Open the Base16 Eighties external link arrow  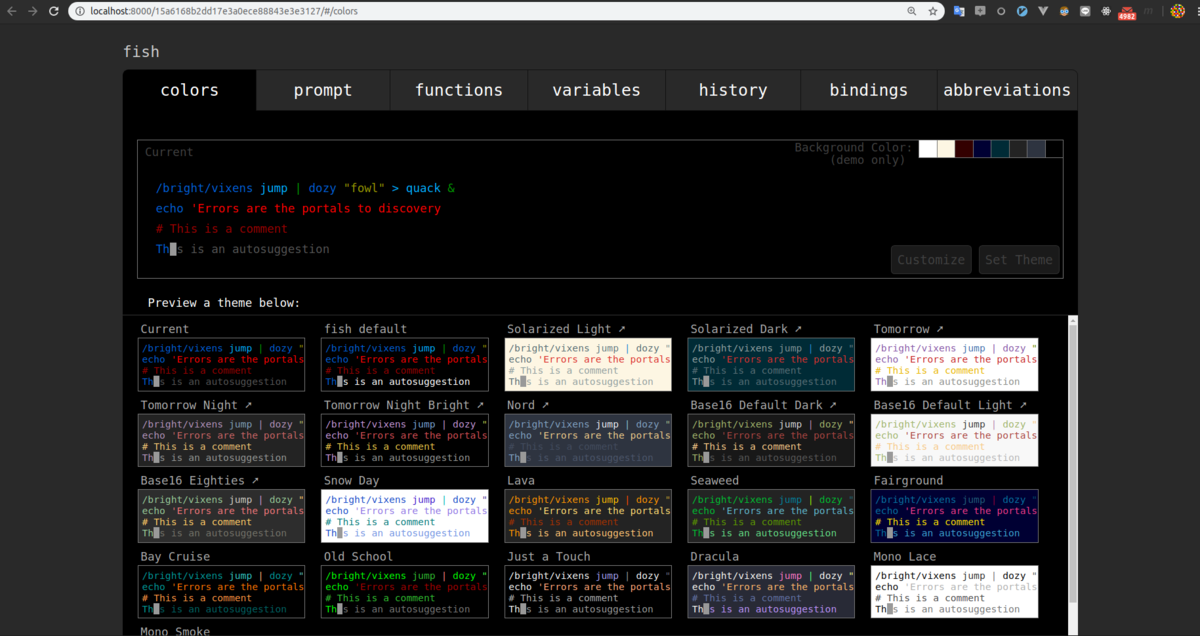(255, 481)
